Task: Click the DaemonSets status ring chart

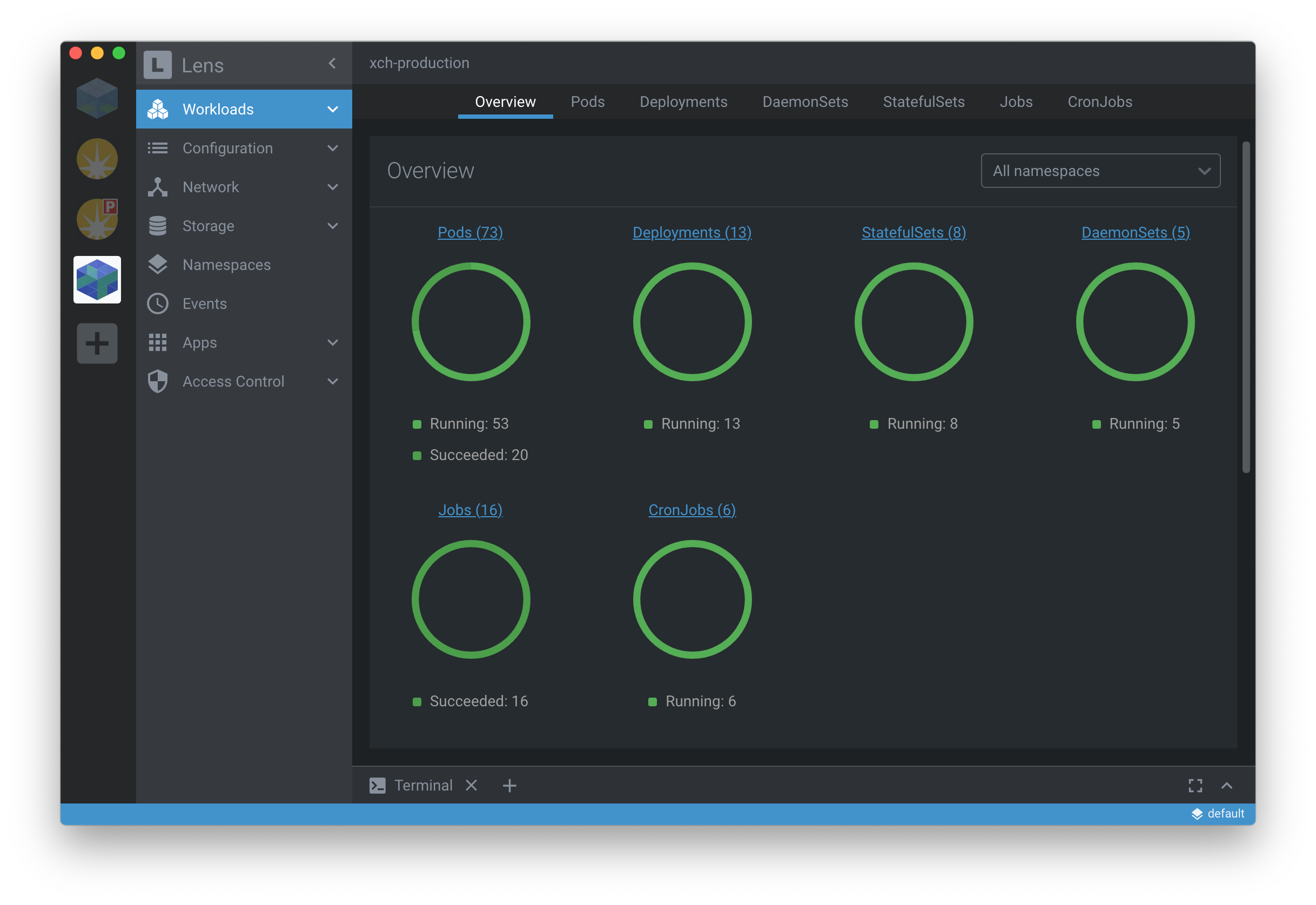Action: pos(1136,321)
